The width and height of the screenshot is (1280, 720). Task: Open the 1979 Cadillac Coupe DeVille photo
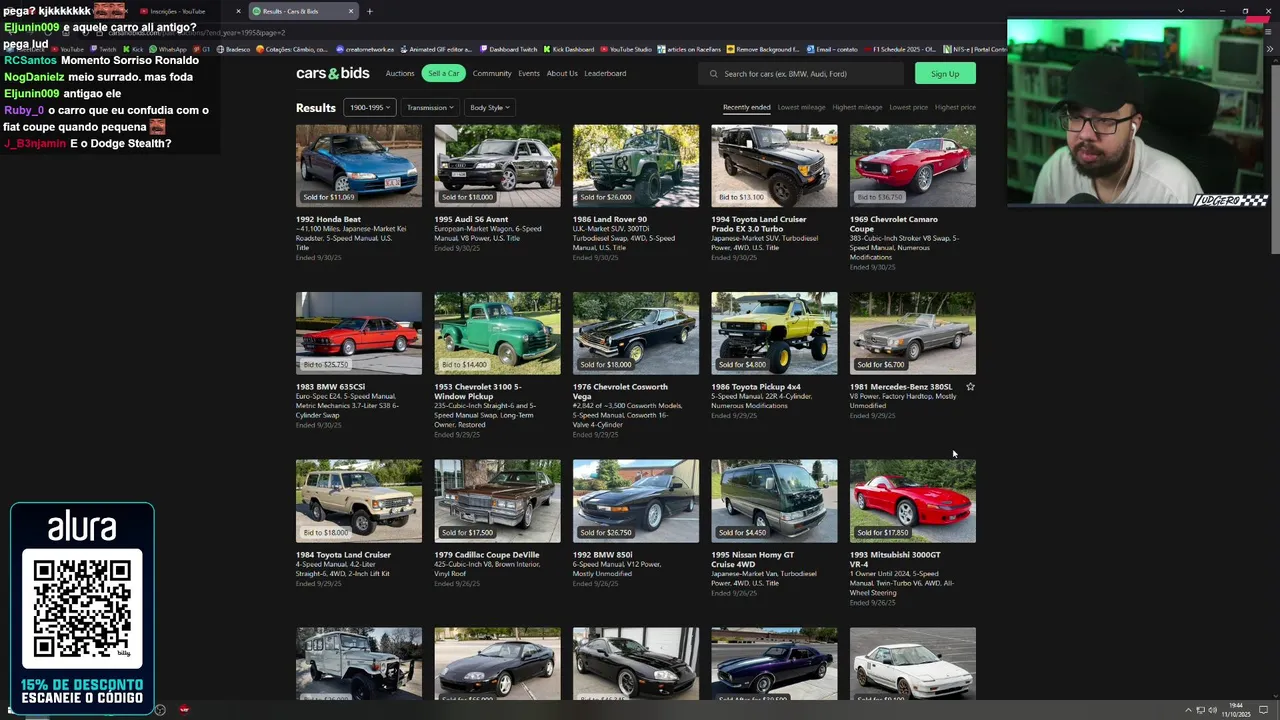497,501
